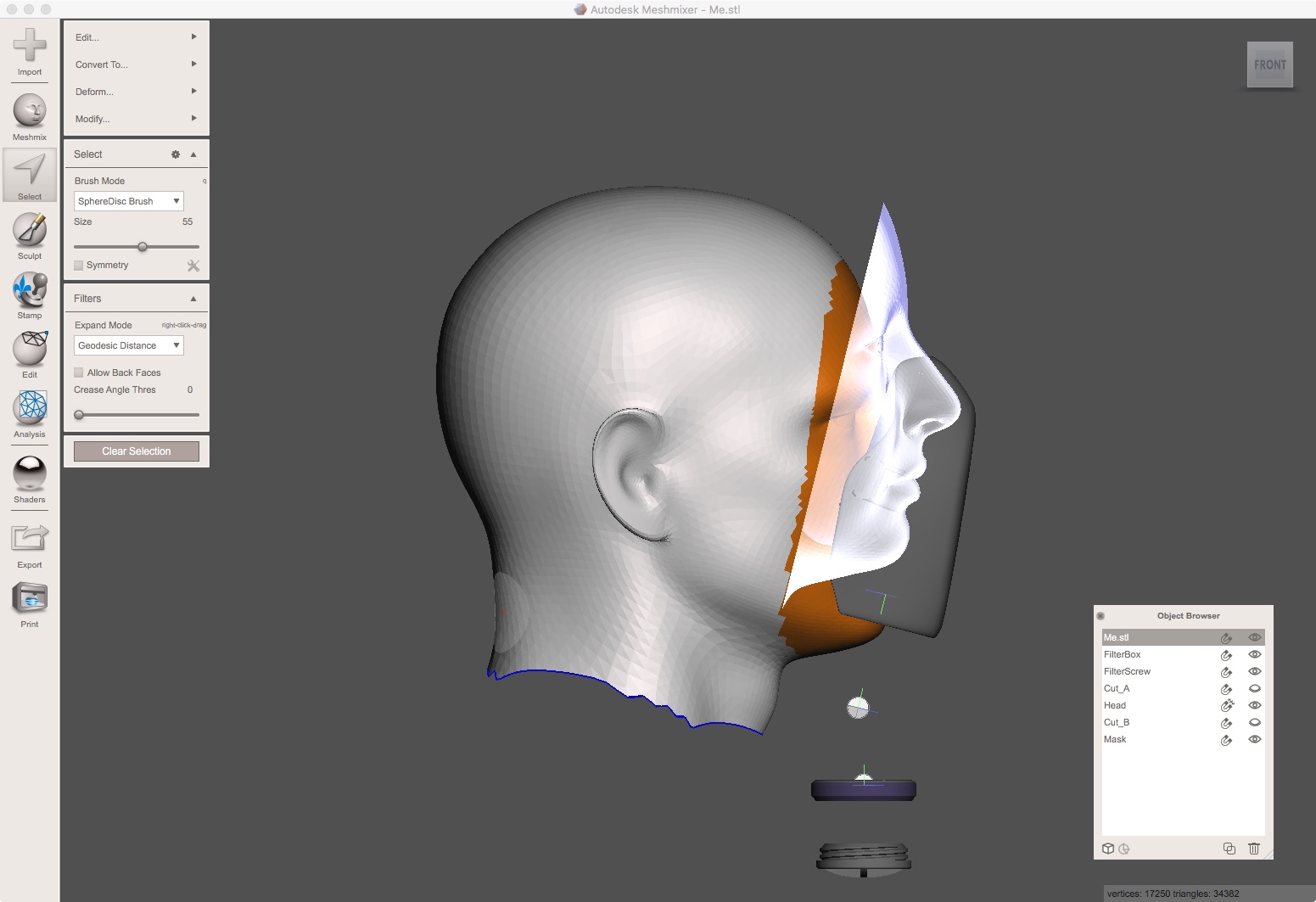
Task: Delete the selected object with trash icon
Action: 1254,849
